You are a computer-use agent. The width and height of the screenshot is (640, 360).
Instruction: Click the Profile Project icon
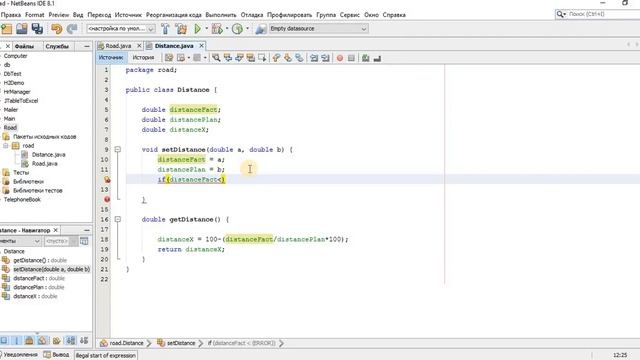[237, 29]
